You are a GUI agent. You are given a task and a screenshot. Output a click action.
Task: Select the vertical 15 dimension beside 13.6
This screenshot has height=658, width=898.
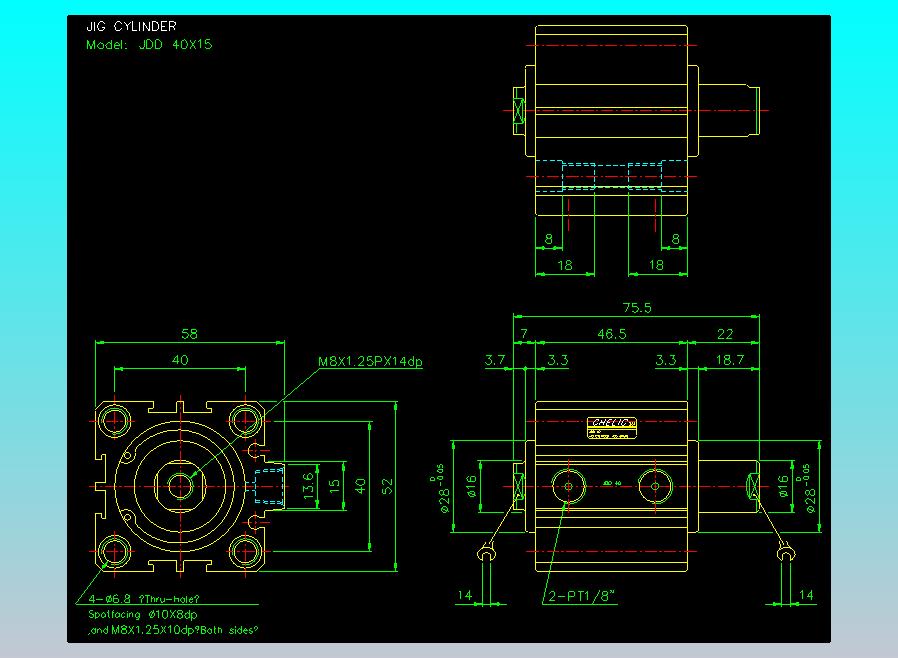click(x=335, y=487)
